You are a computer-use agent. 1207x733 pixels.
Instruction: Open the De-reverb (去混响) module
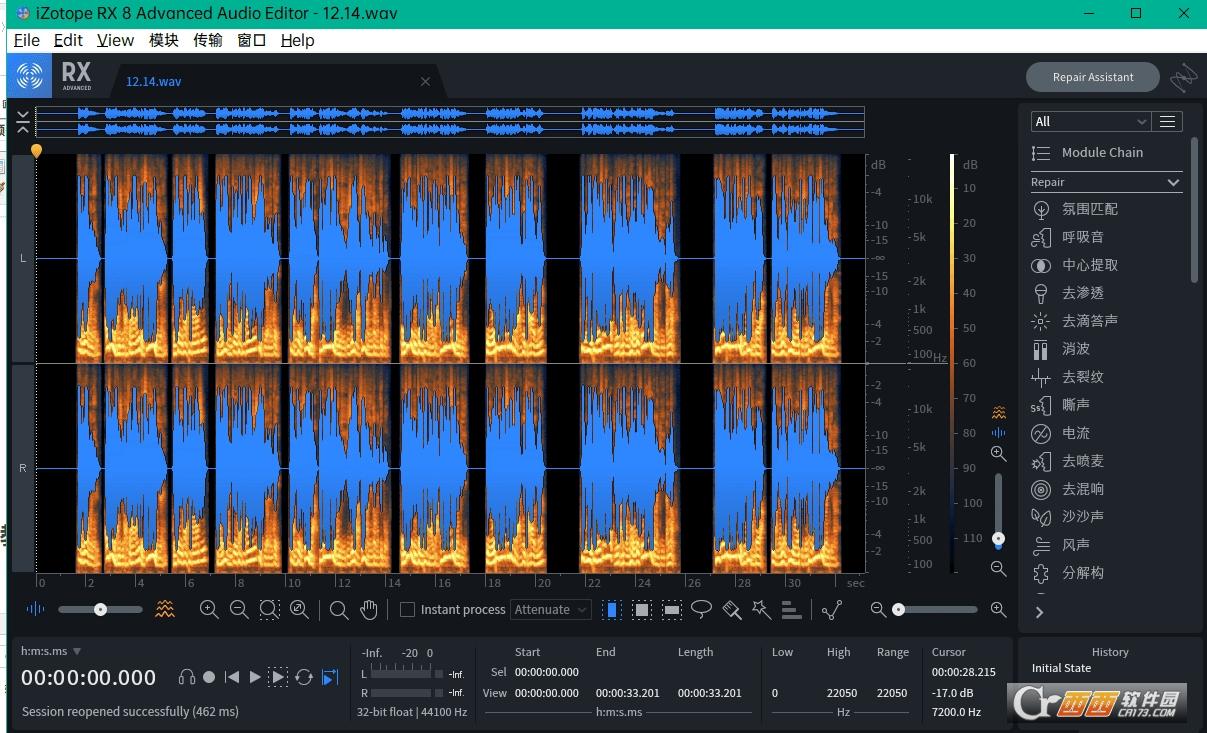[x=1068, y=489]
